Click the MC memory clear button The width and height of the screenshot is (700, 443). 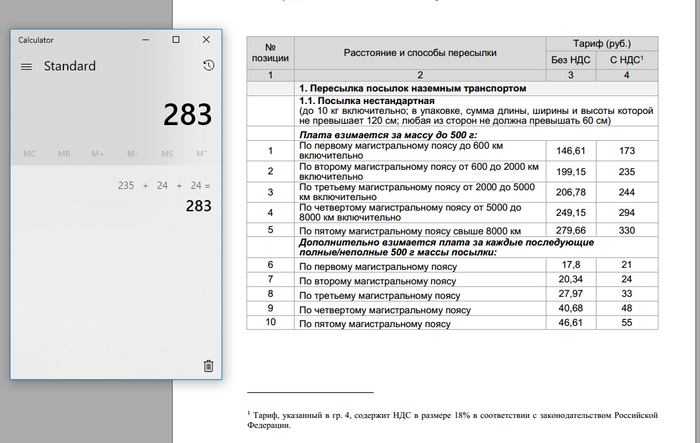(x=29, y=154)
